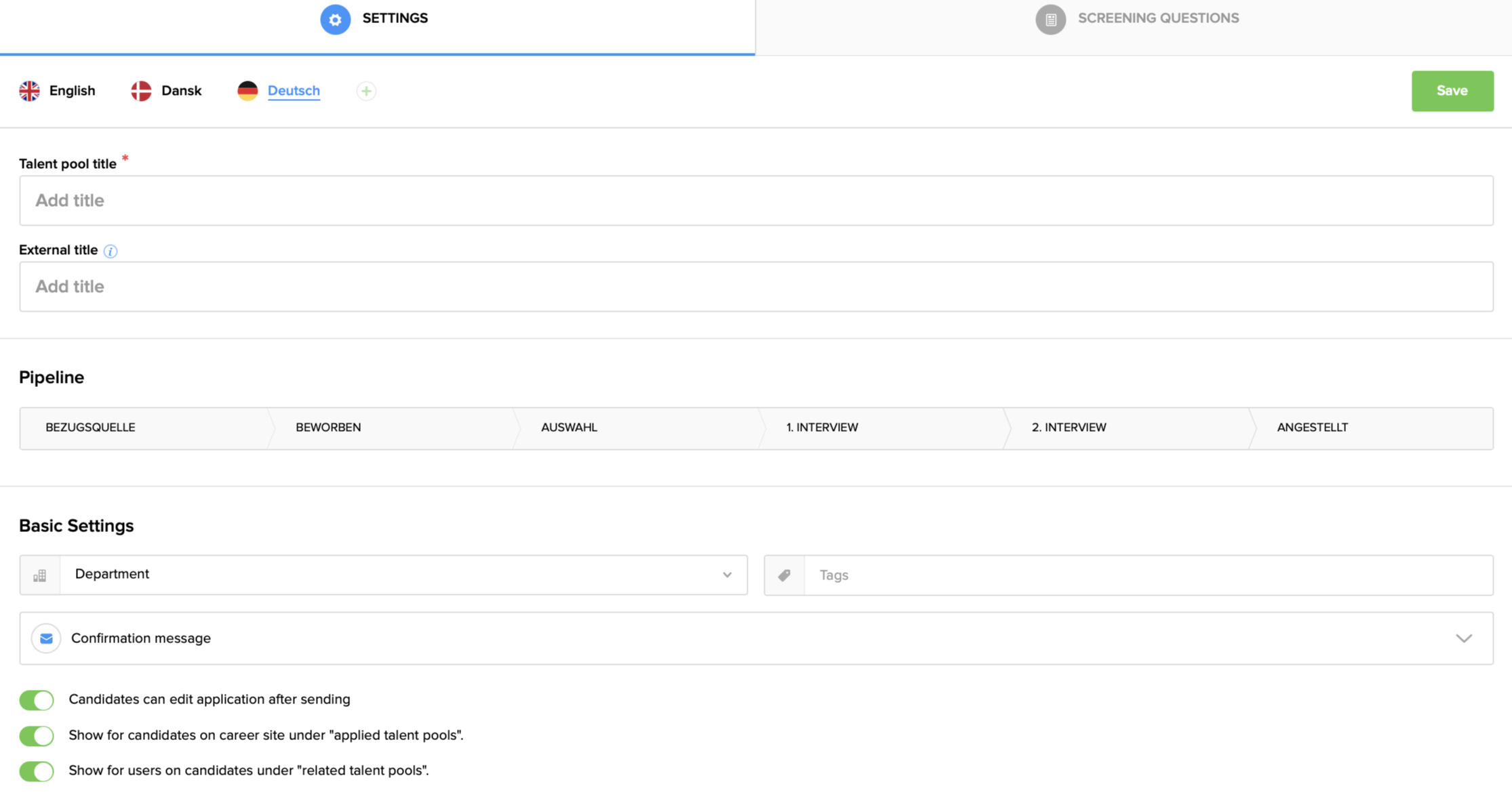Viewport: 1512px width, 801px height.
Task: Select the English flag icon
Action: point(29,90)
